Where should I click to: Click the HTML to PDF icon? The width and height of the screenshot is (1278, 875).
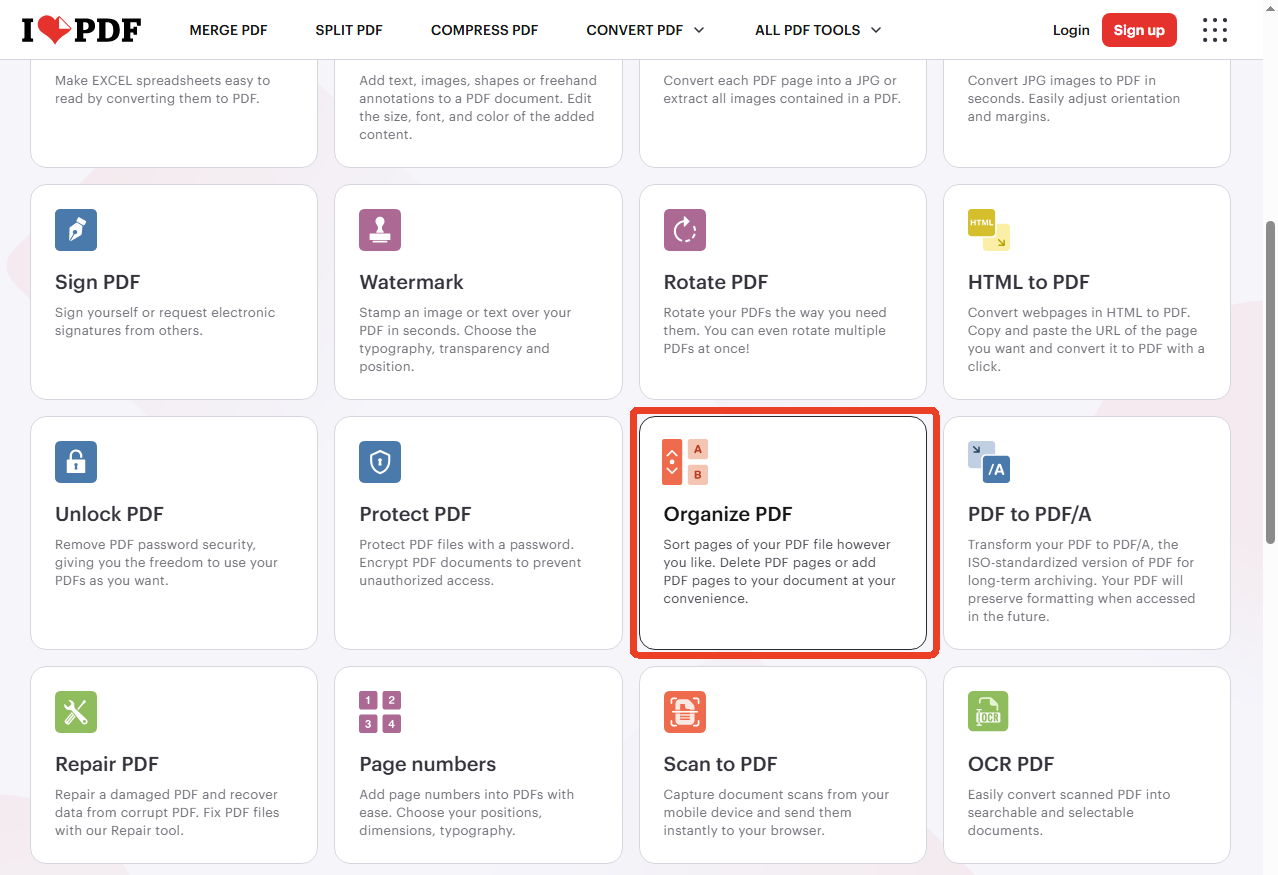coord(989,230)
